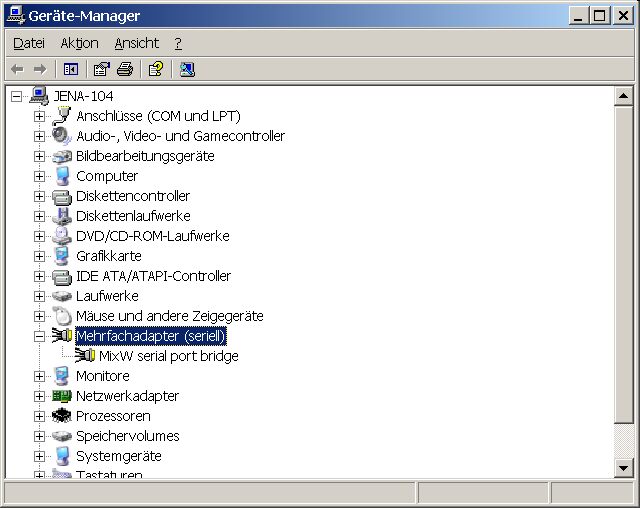Click the Forward arrow toolbar button

40,69
